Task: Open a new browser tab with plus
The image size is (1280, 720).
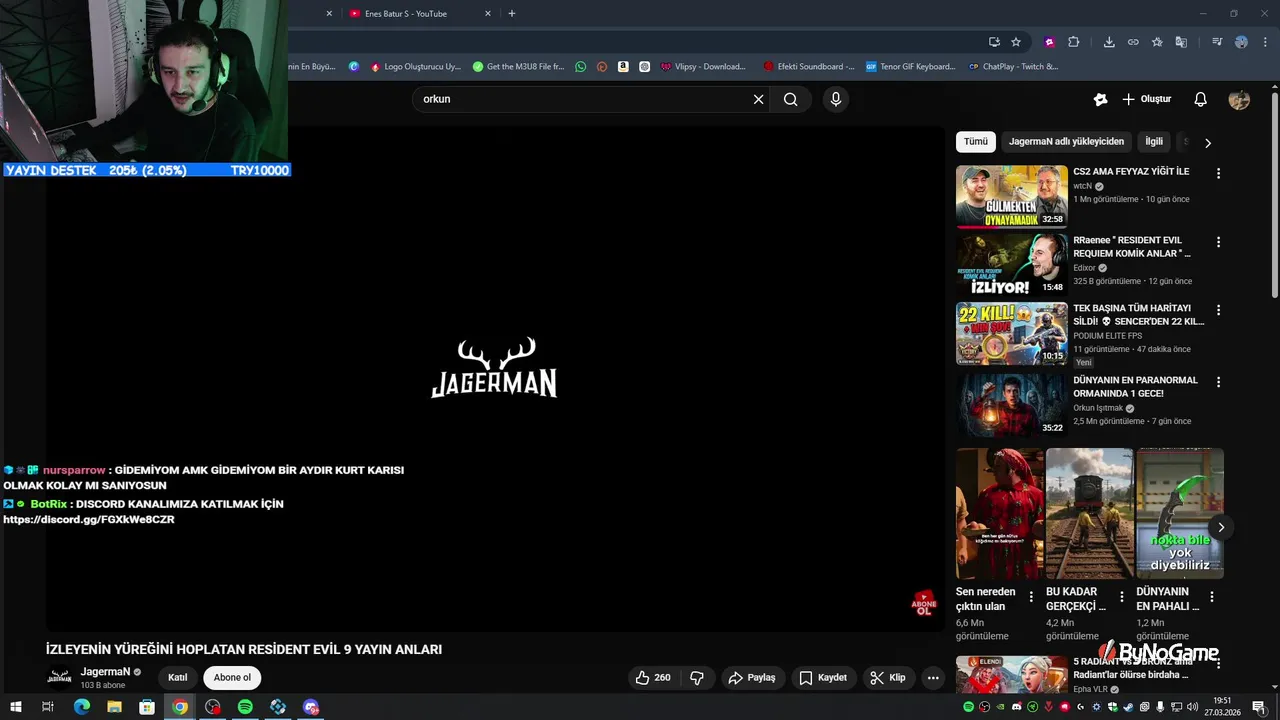Action: tap(512, 13)
